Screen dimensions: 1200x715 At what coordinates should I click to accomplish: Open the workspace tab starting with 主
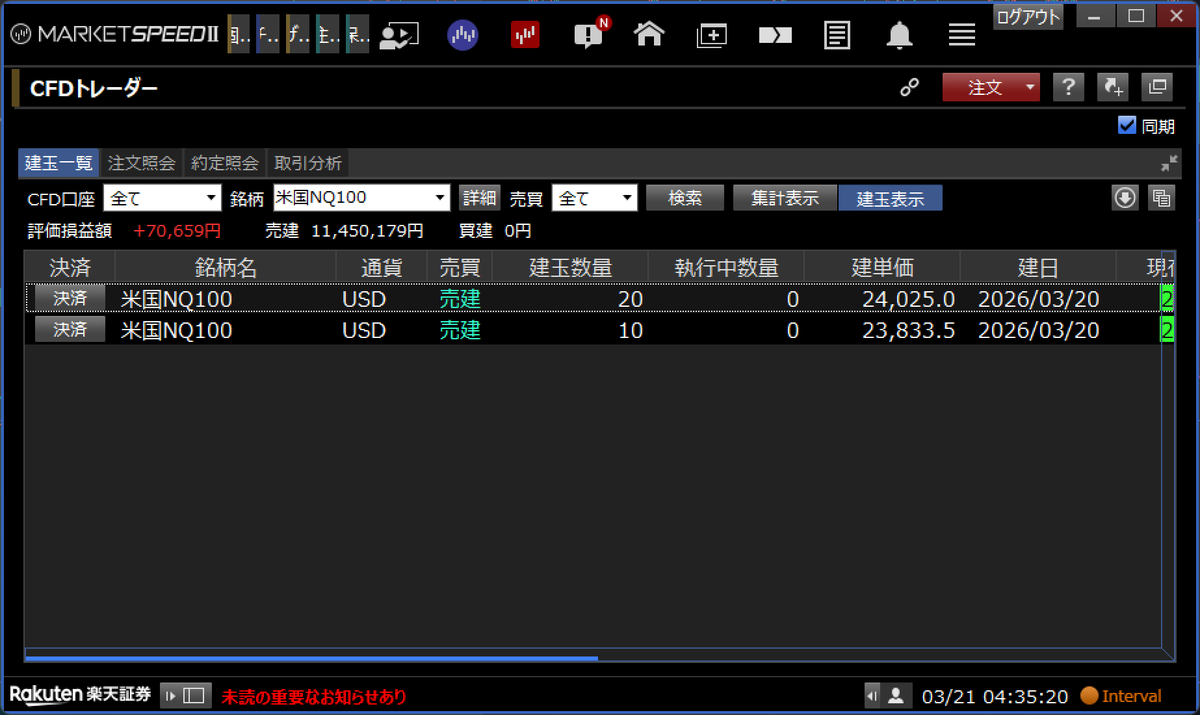[328, 34]
